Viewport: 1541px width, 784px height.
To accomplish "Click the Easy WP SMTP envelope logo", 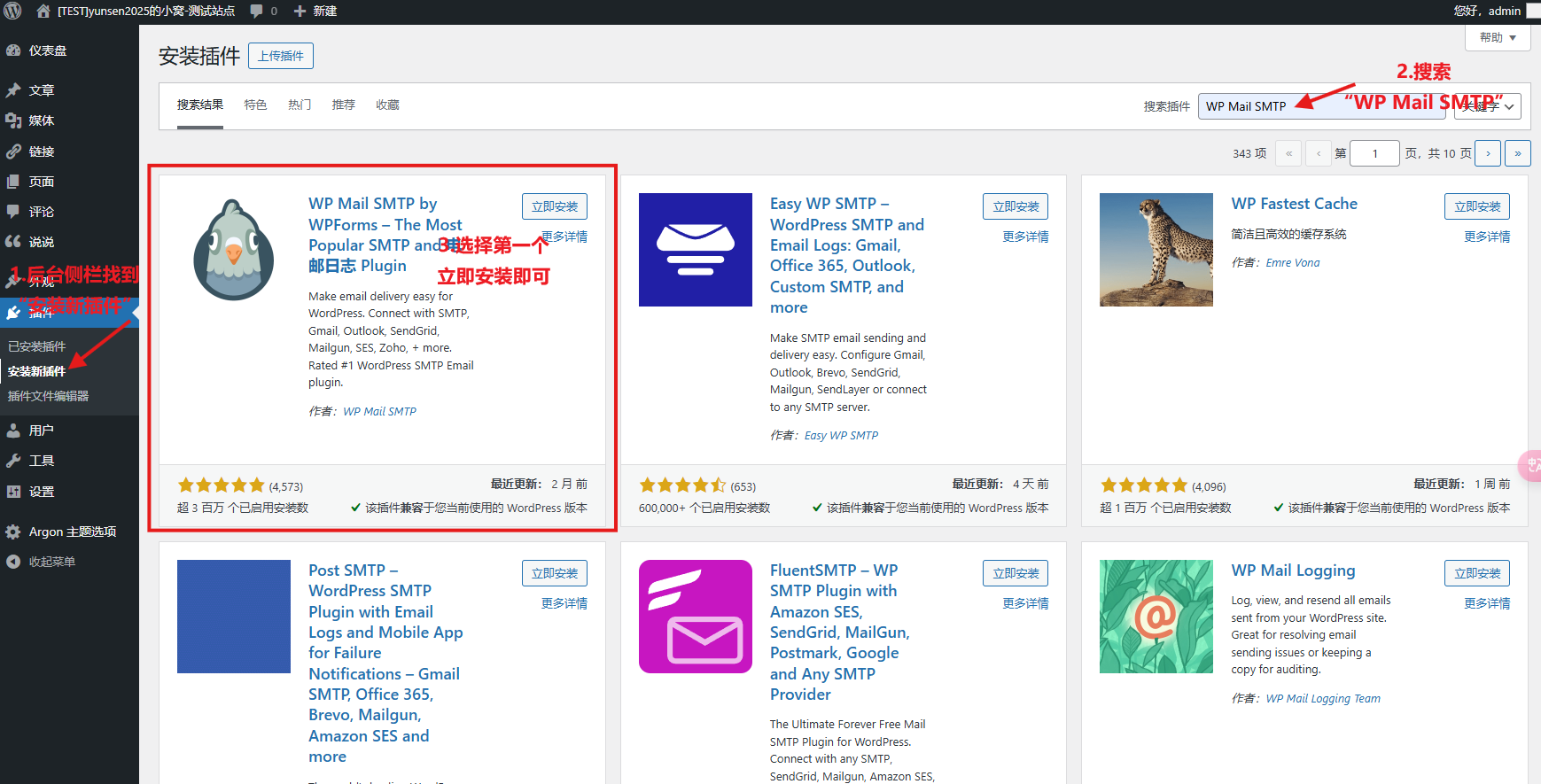I will [x=696, y=250].
